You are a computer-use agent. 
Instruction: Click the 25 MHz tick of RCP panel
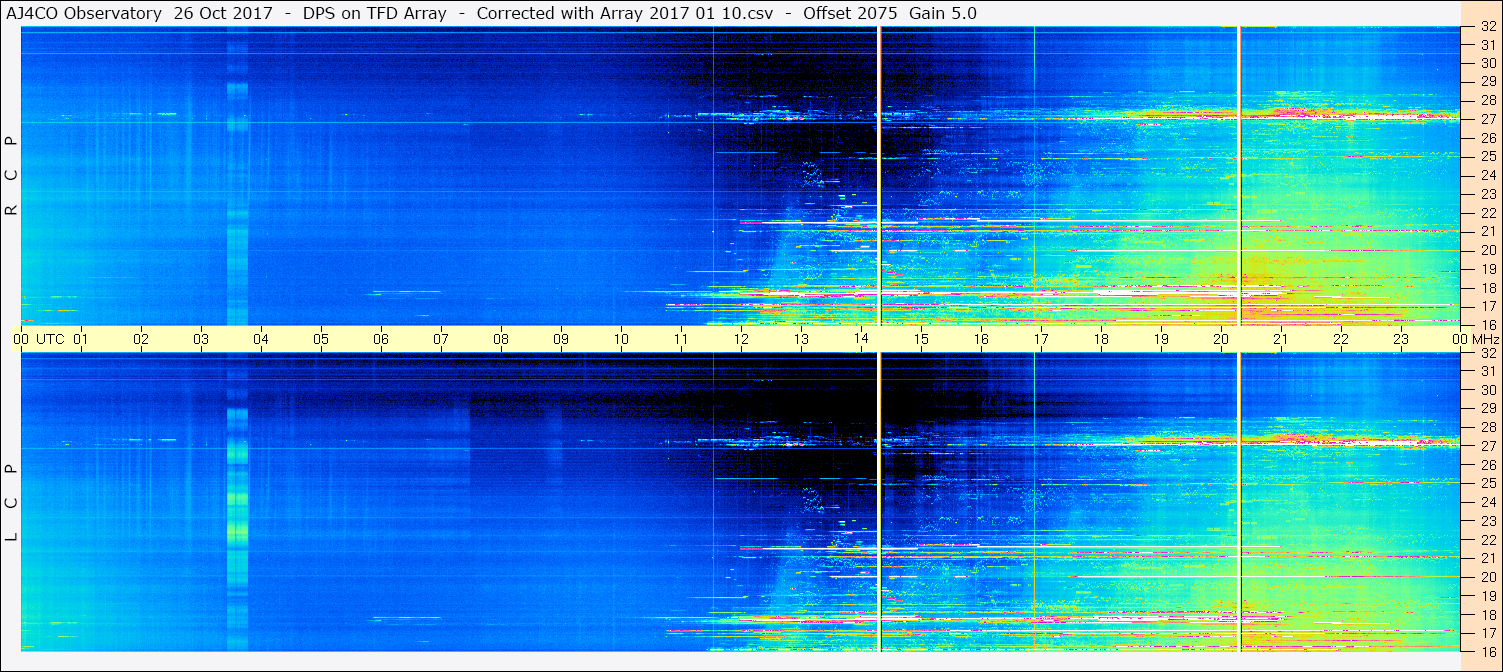1487,157
